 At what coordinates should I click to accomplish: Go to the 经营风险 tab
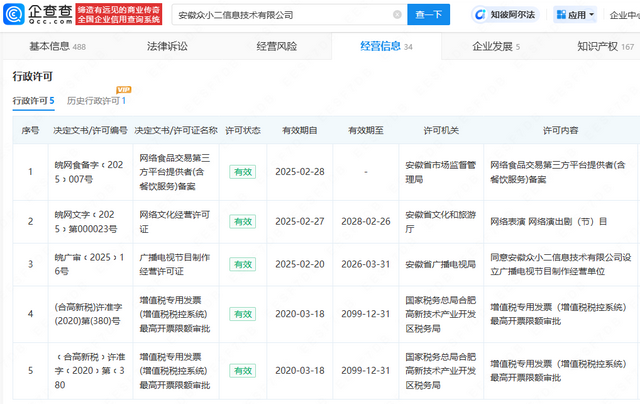tap(276, 46)
